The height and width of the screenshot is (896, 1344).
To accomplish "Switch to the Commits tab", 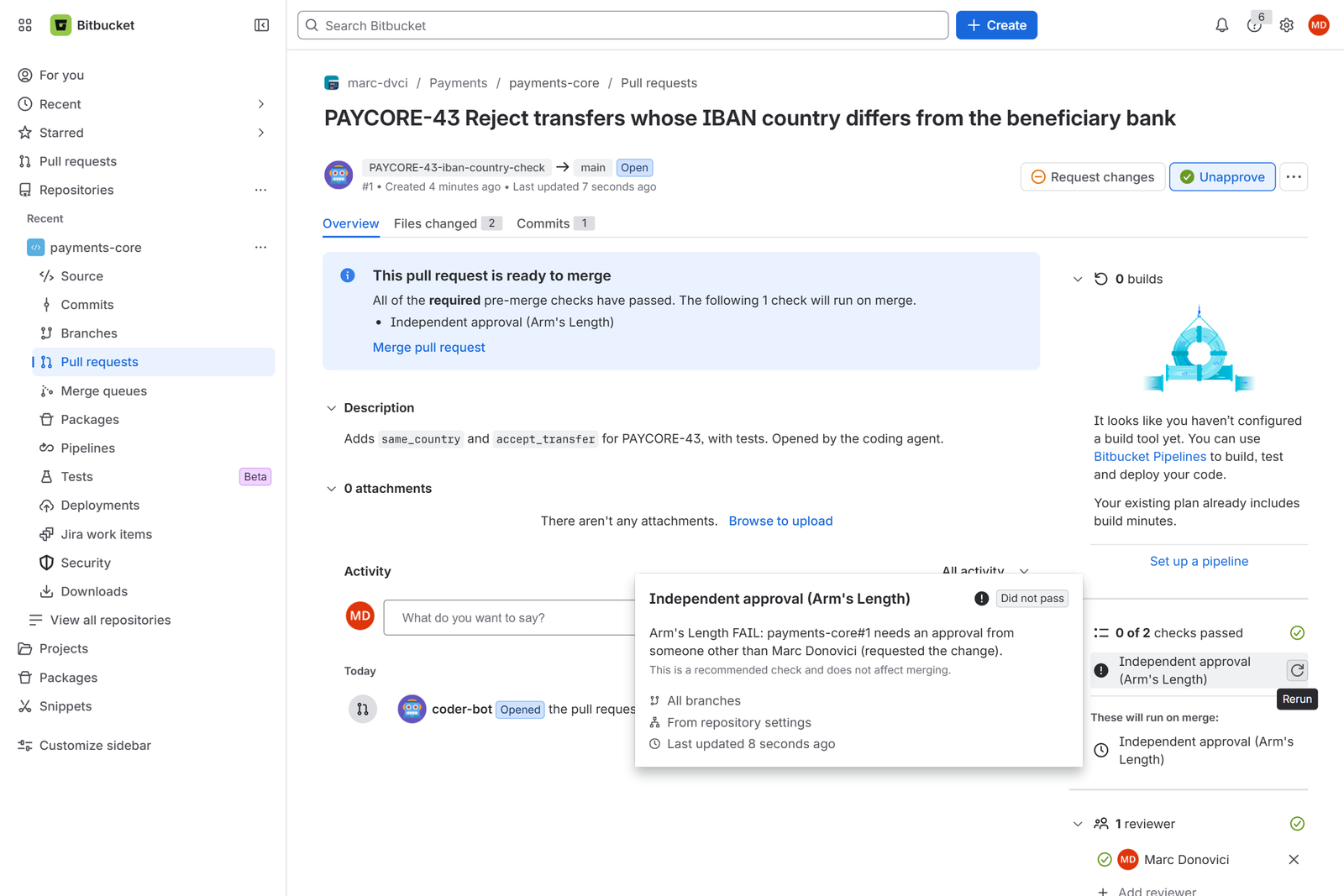I will [x=555, y=223].
